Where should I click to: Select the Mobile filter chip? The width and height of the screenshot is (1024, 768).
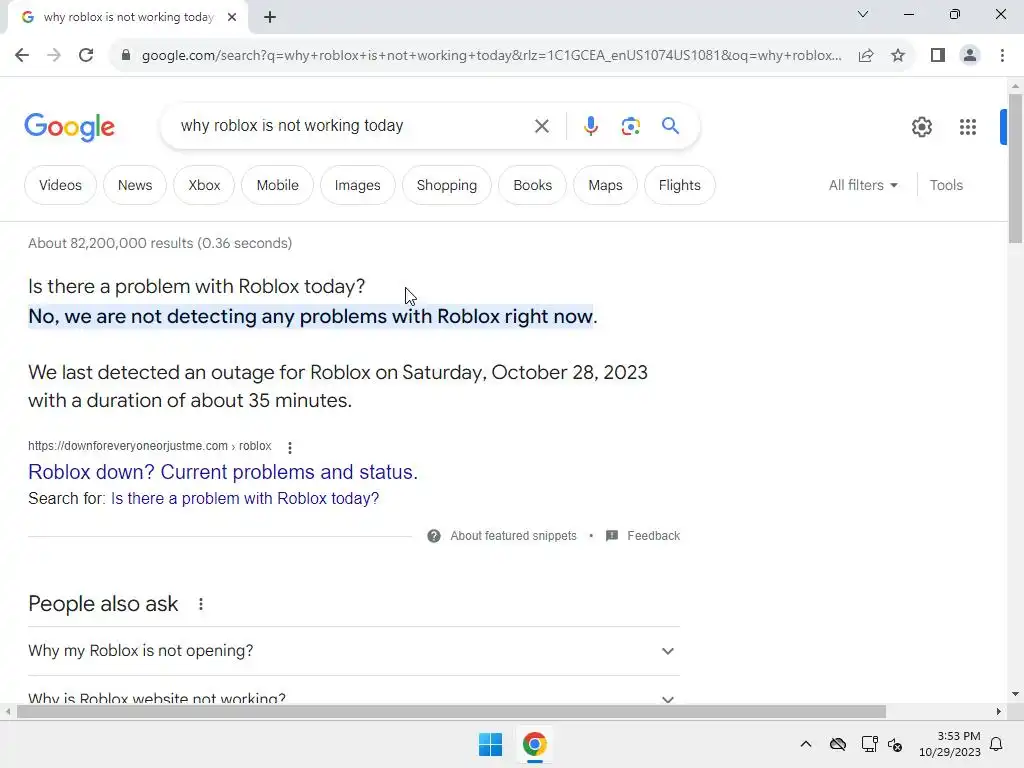(x=278, y=185)
